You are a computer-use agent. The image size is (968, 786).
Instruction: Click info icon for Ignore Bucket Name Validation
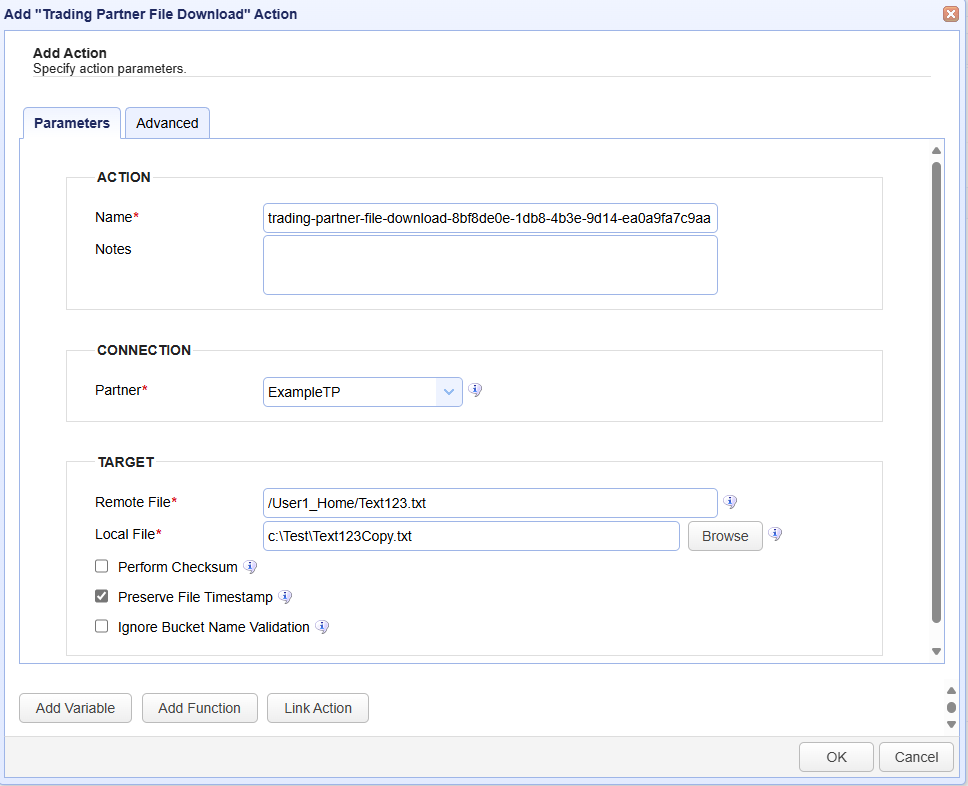[x=322, y=627]
